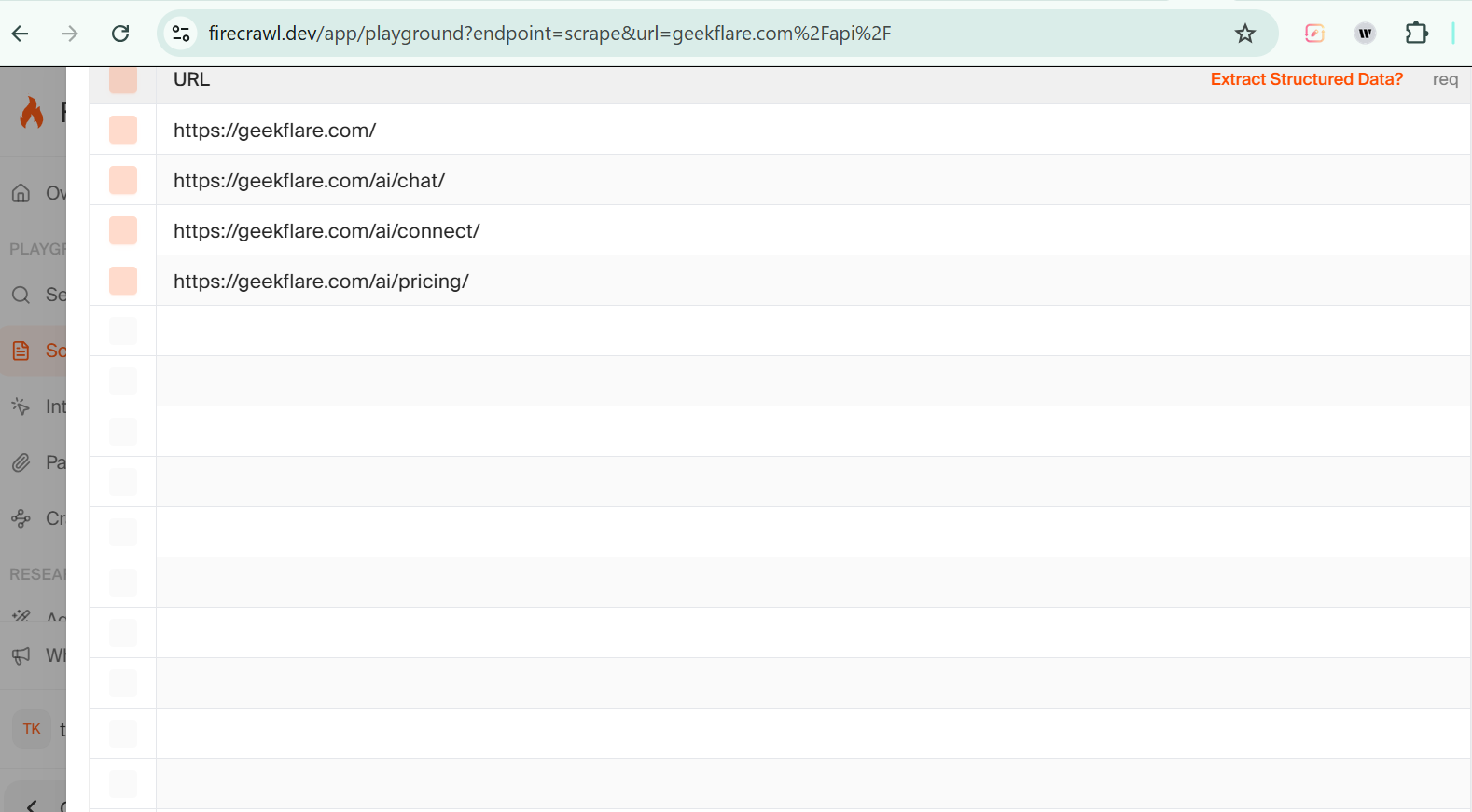Open the sidebar item with megaphone icon

pos(21,655)
